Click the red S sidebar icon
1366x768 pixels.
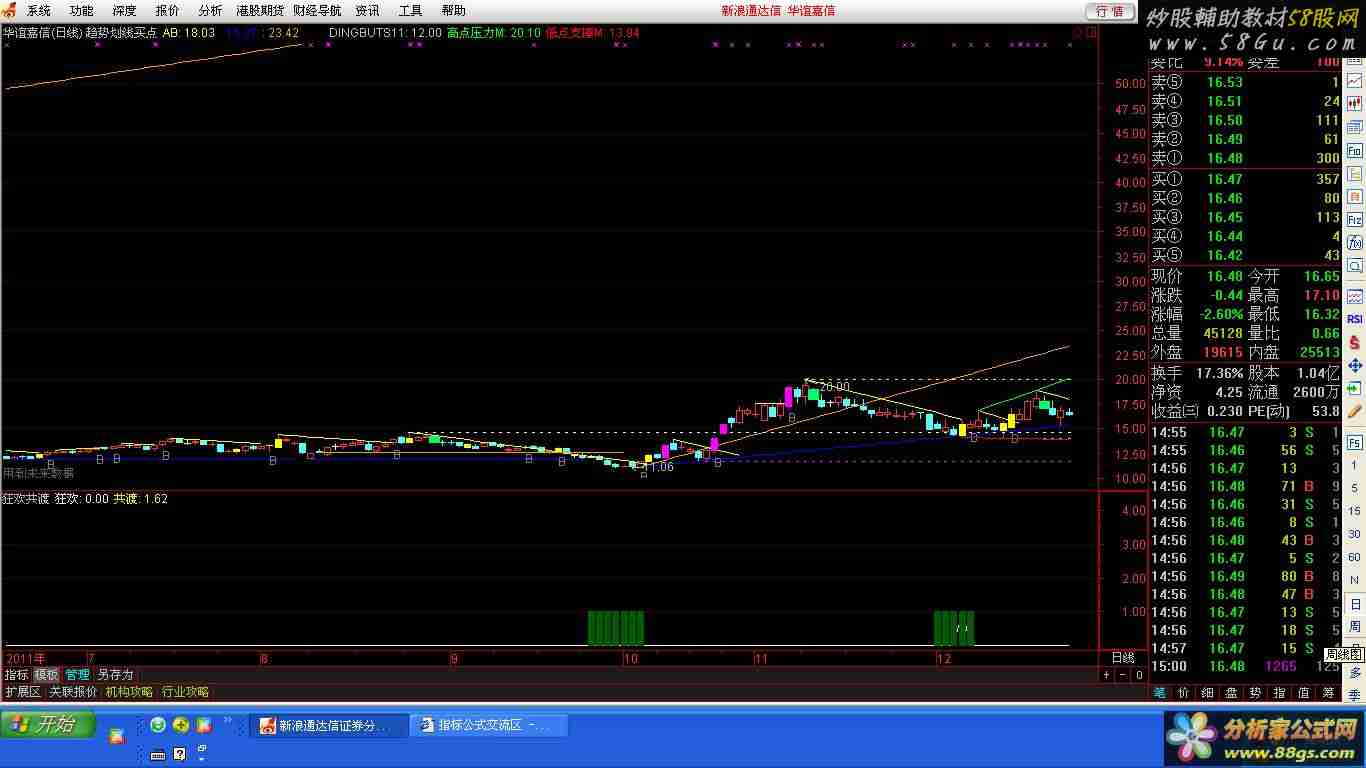[1355, 342]
